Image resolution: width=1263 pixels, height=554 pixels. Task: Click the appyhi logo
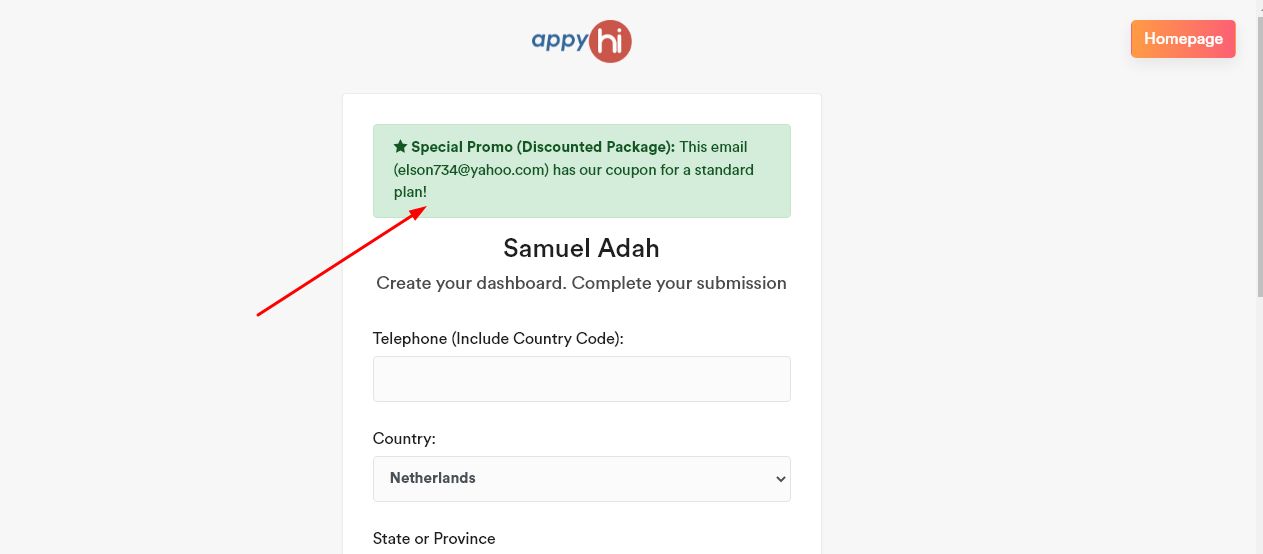point(581,41)
